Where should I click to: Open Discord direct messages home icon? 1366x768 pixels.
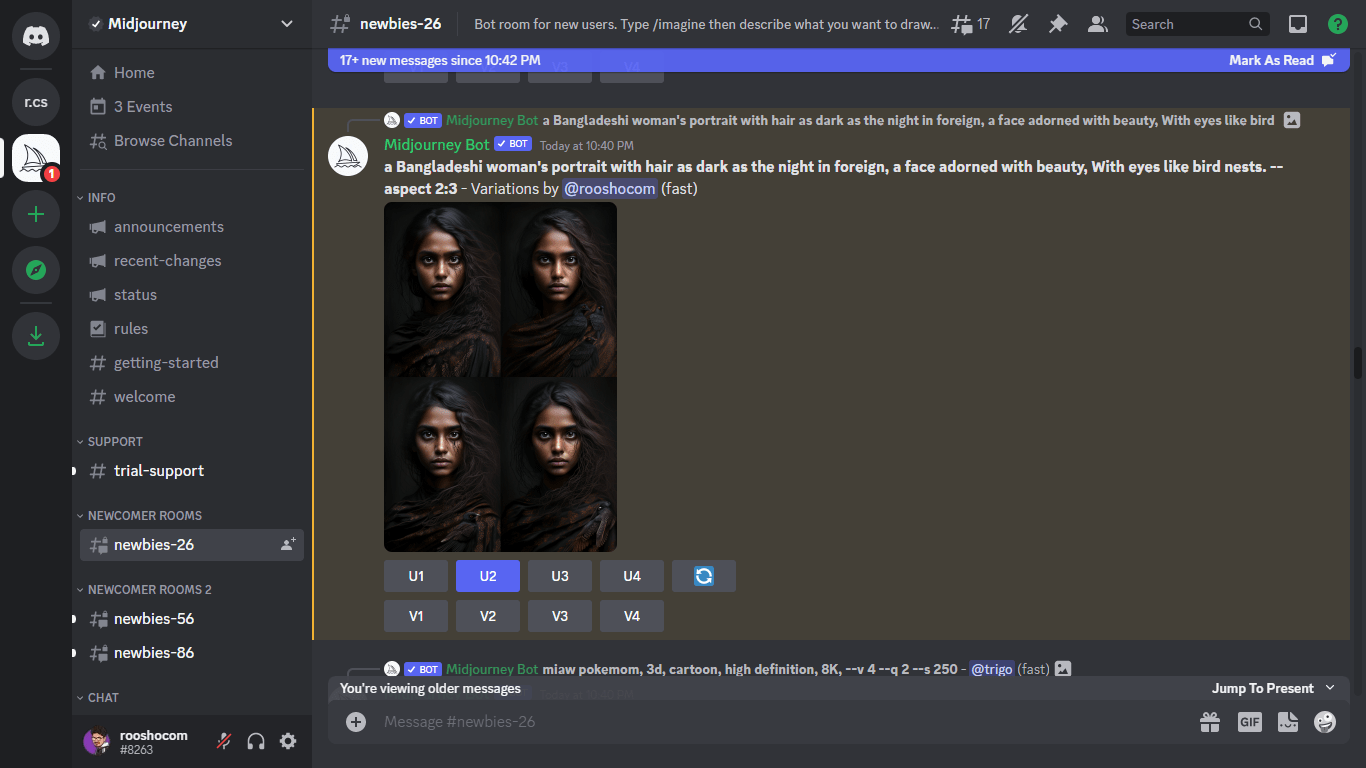click(36, 36)
